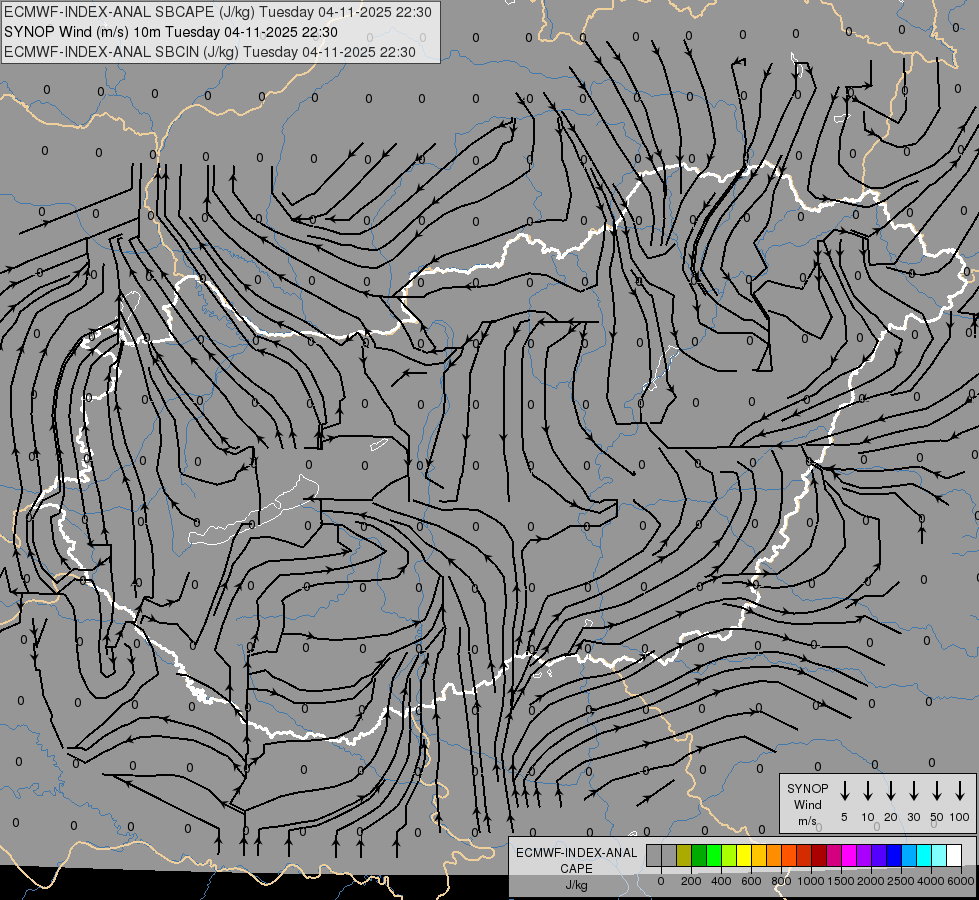Click the 100 speed value in wind legend
Viewport: 979px width, 900px height.
point(960,817)
